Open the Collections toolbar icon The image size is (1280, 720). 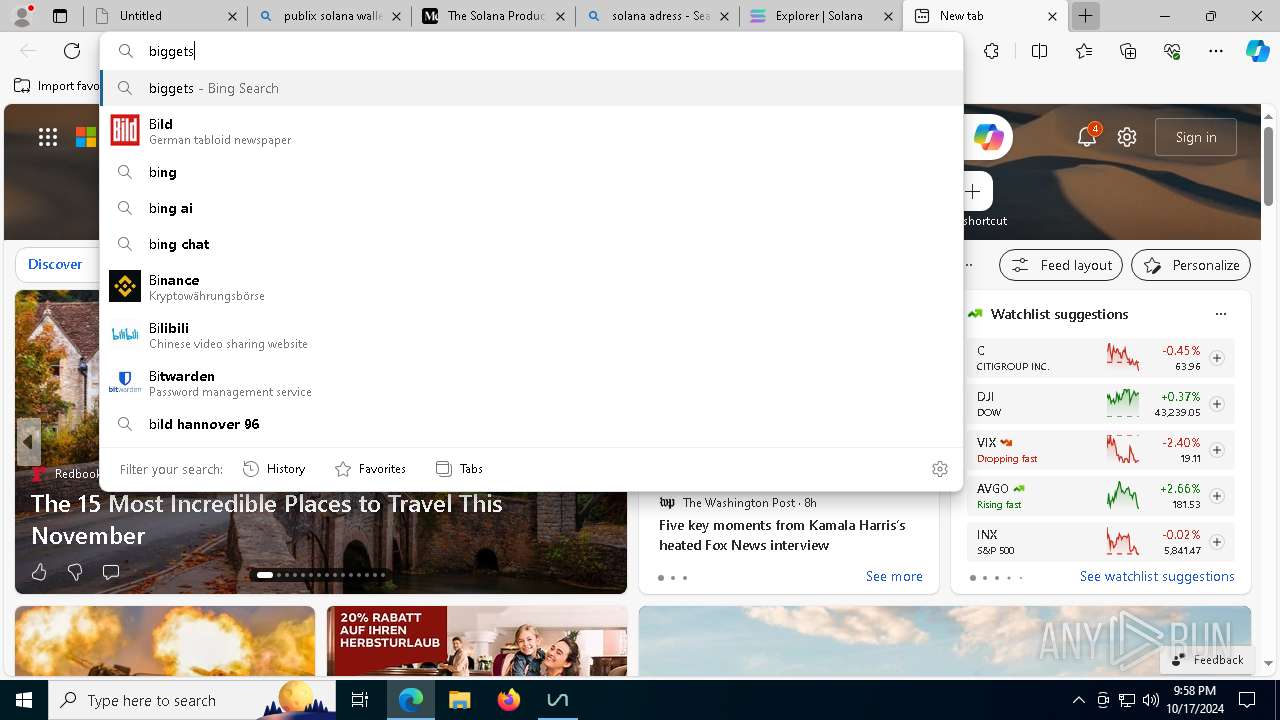1128,51
